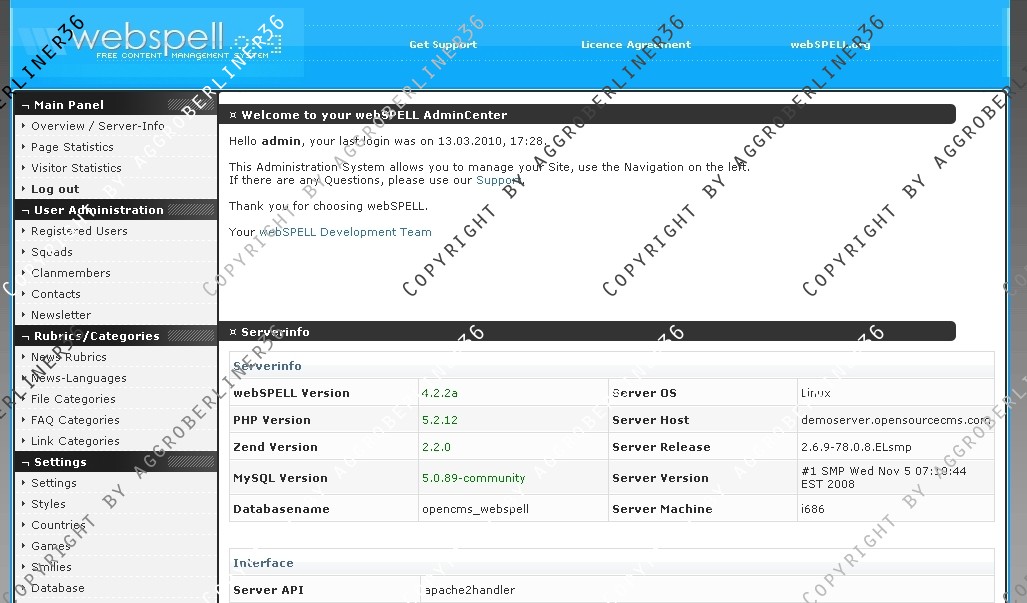1027x603 pixels.
Task: Open the Games page
Action: [50, 545]
